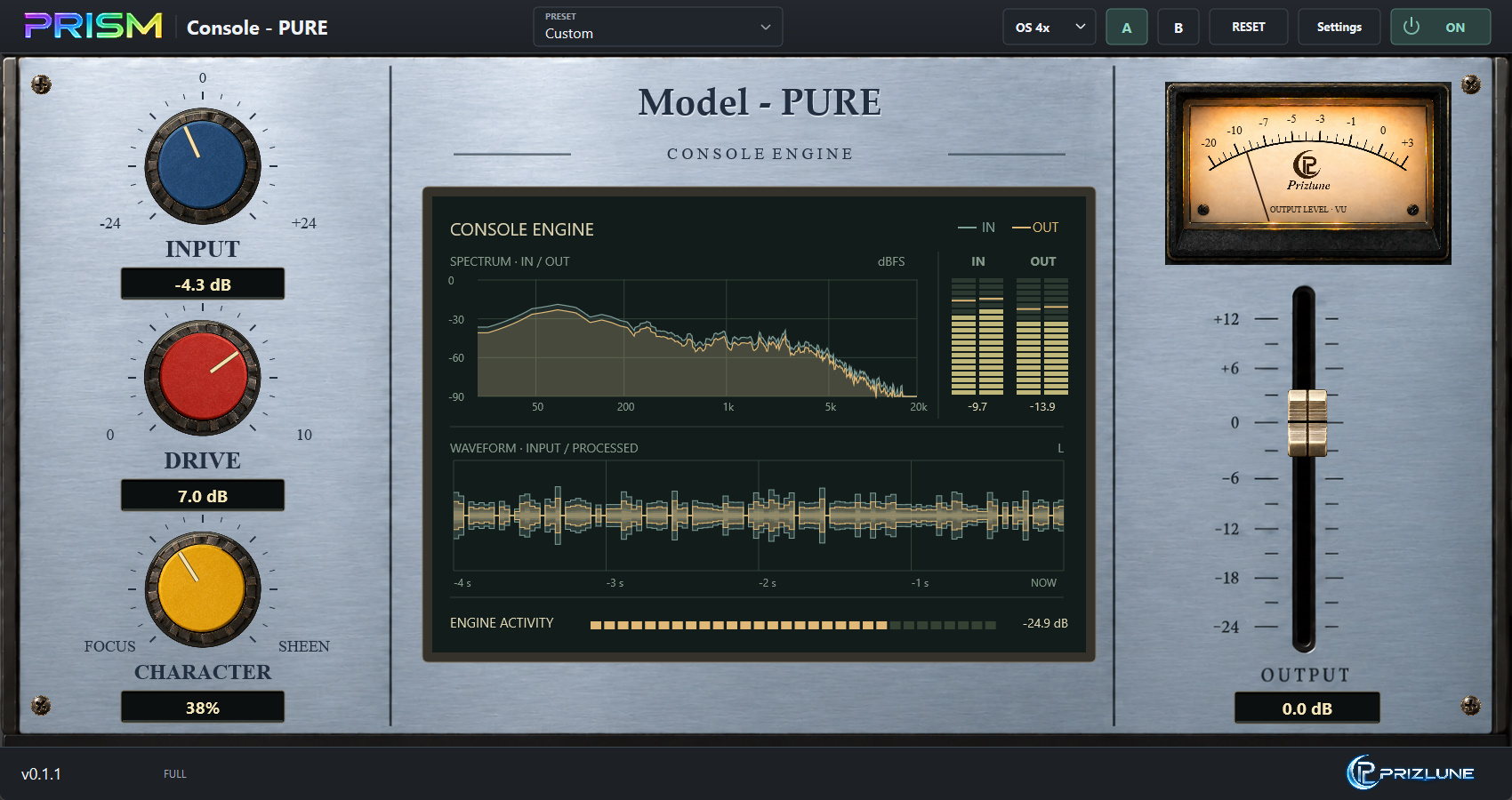Click the blue INPUT knob
Screen dimensions: 1512x800
pos(203,166)
